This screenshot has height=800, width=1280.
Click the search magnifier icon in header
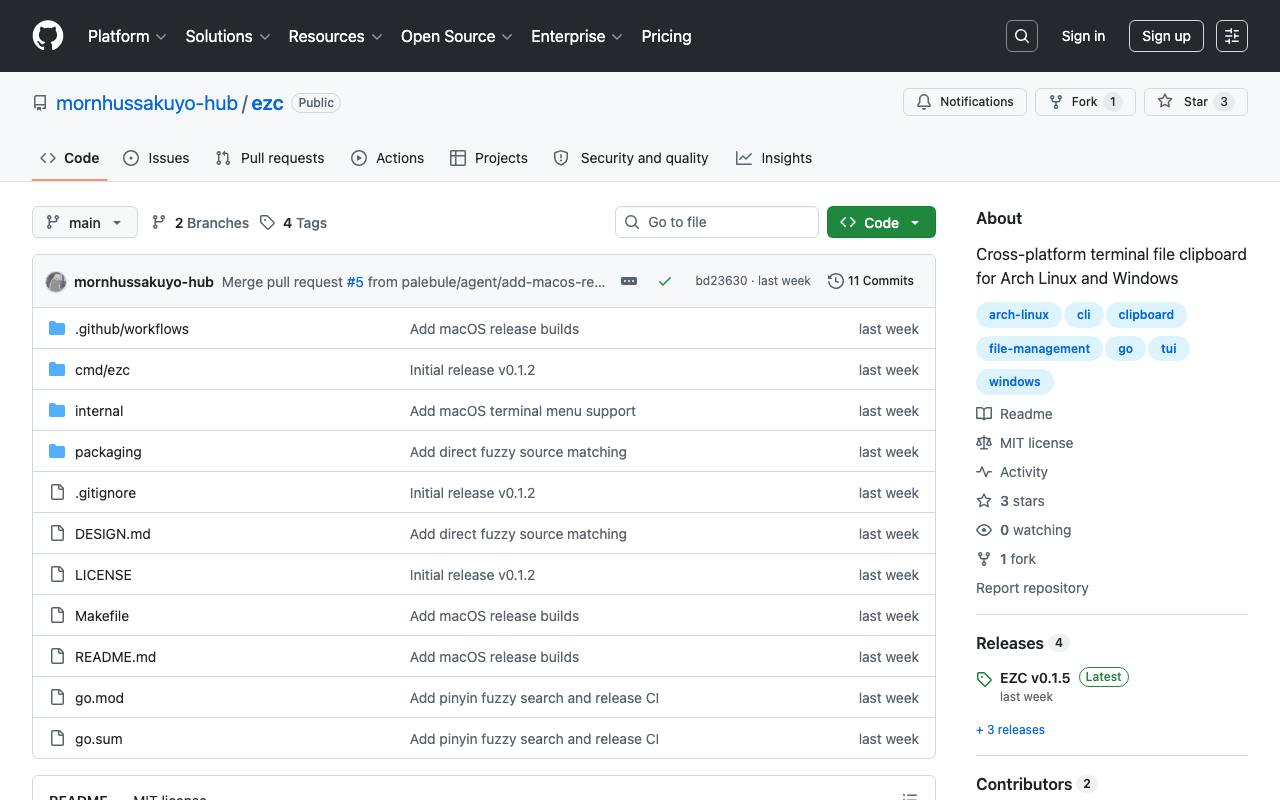pos(1022,36)
